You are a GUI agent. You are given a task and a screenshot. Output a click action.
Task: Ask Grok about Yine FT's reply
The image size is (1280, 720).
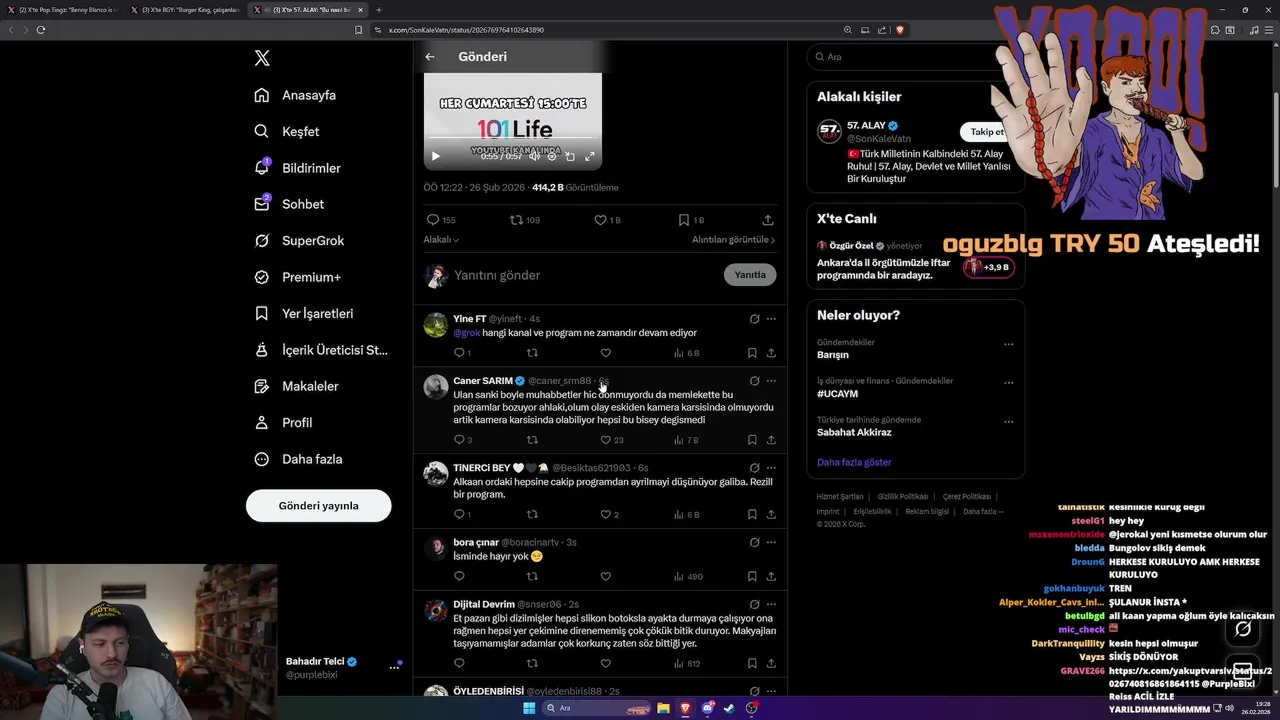754,319
